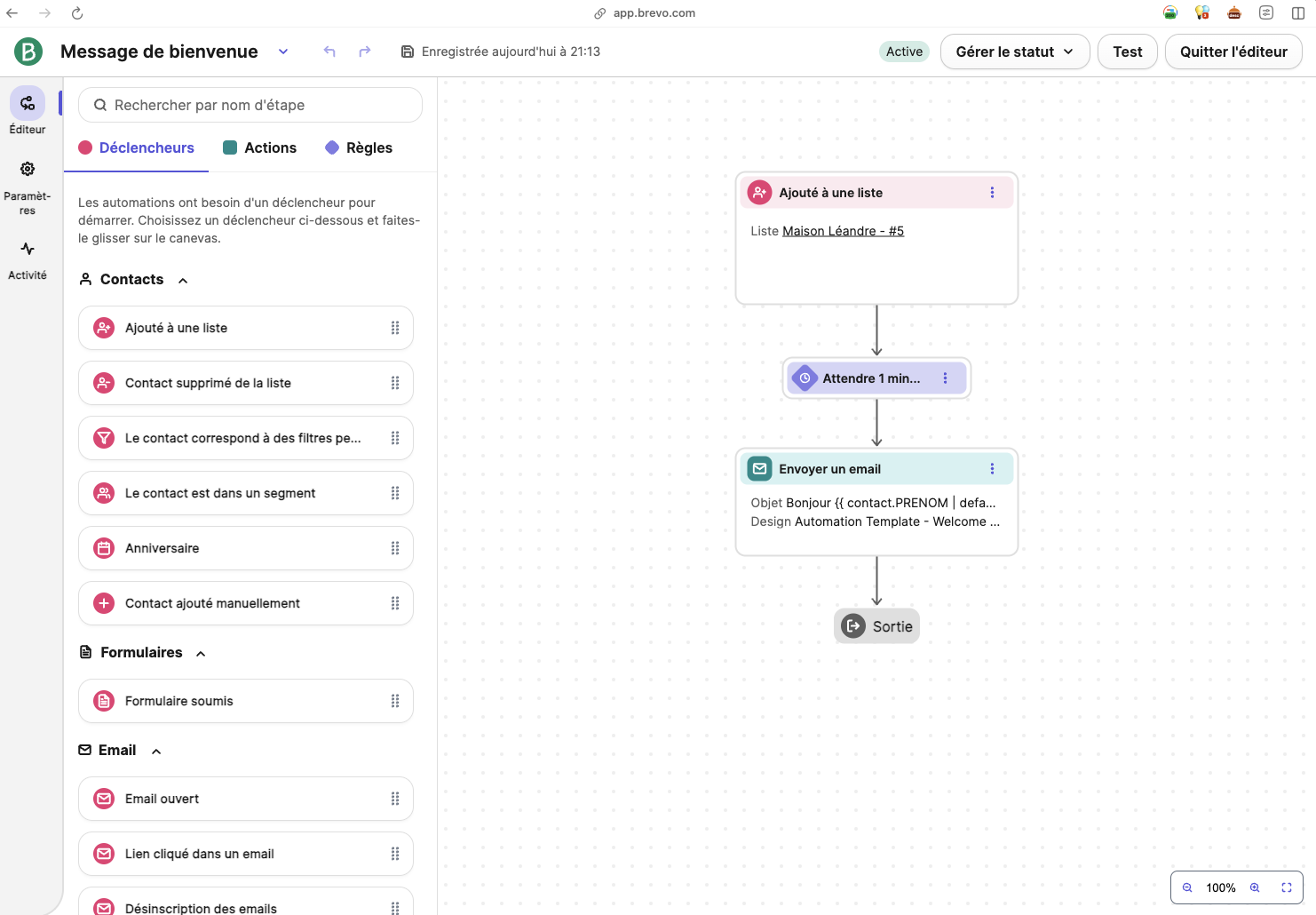Click the Maison Léandre - #5 list link
The width and height of the screenshot is (1316, 915).
[843, 231]
